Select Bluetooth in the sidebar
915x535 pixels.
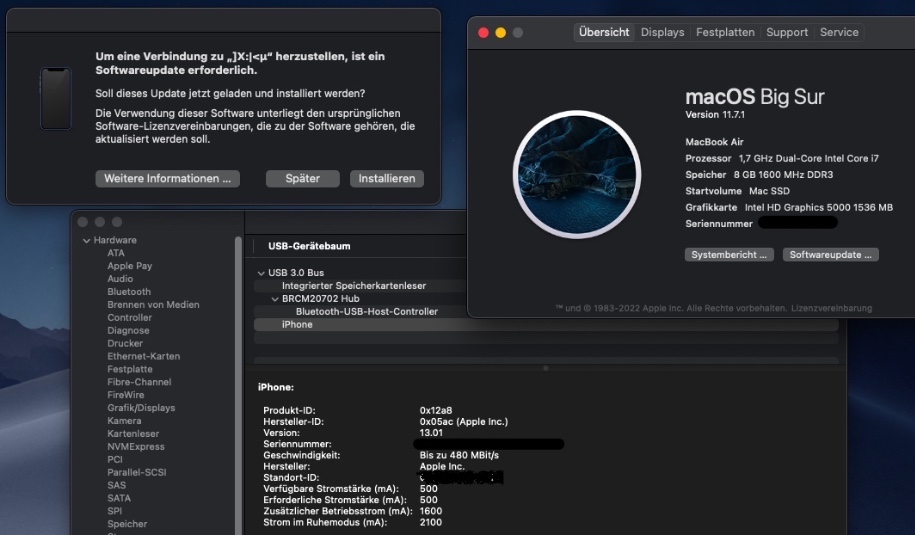coord(129,291)
